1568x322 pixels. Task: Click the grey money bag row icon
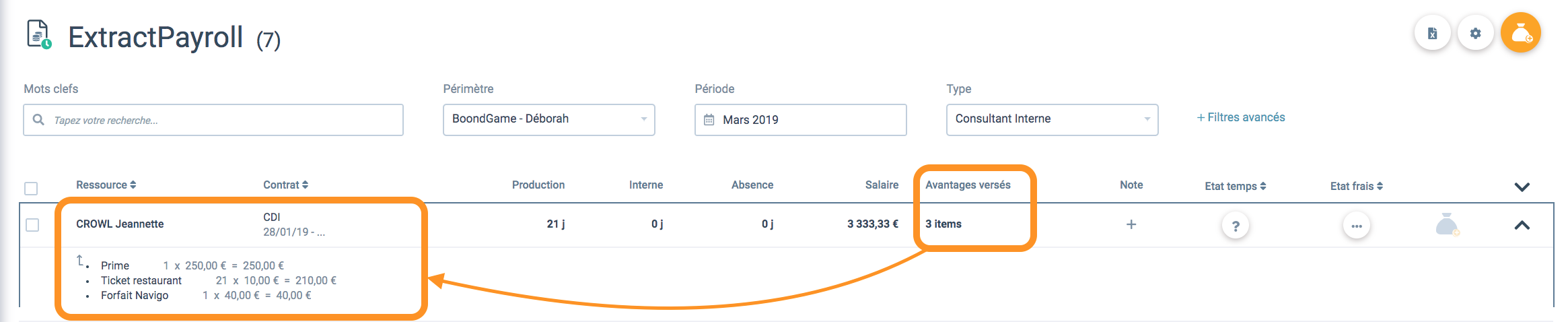[1446, 224]
